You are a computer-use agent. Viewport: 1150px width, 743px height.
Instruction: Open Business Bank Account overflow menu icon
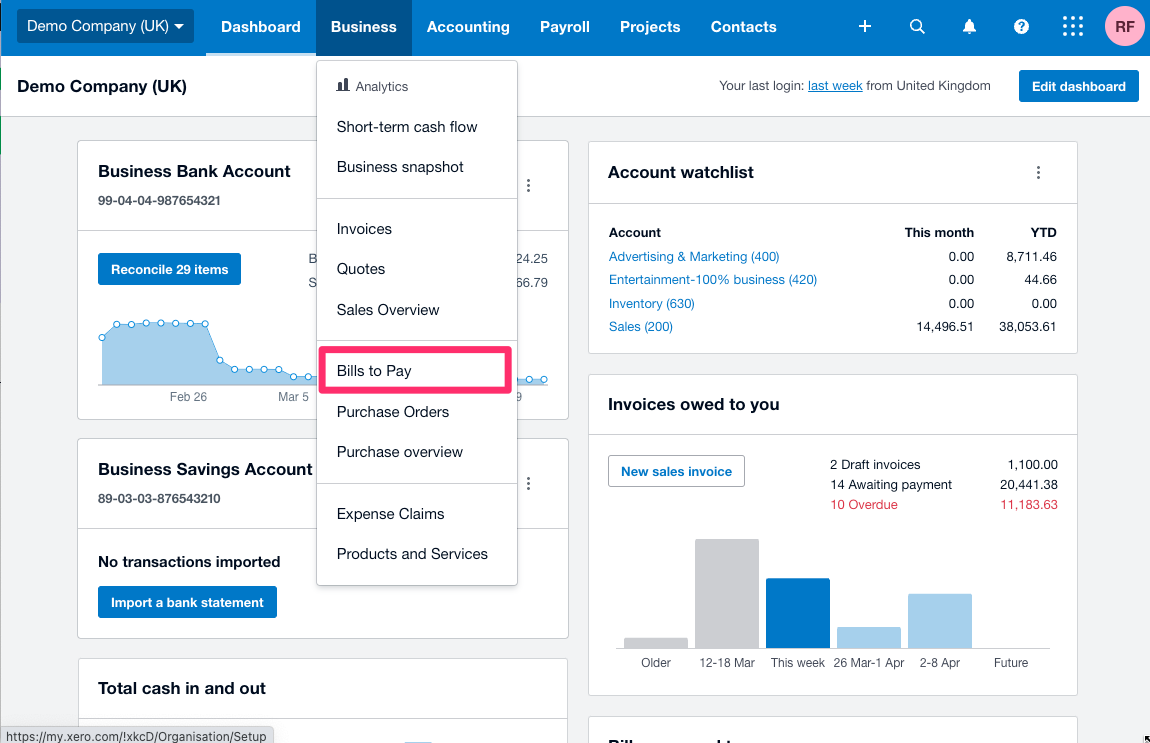(528, 185)
